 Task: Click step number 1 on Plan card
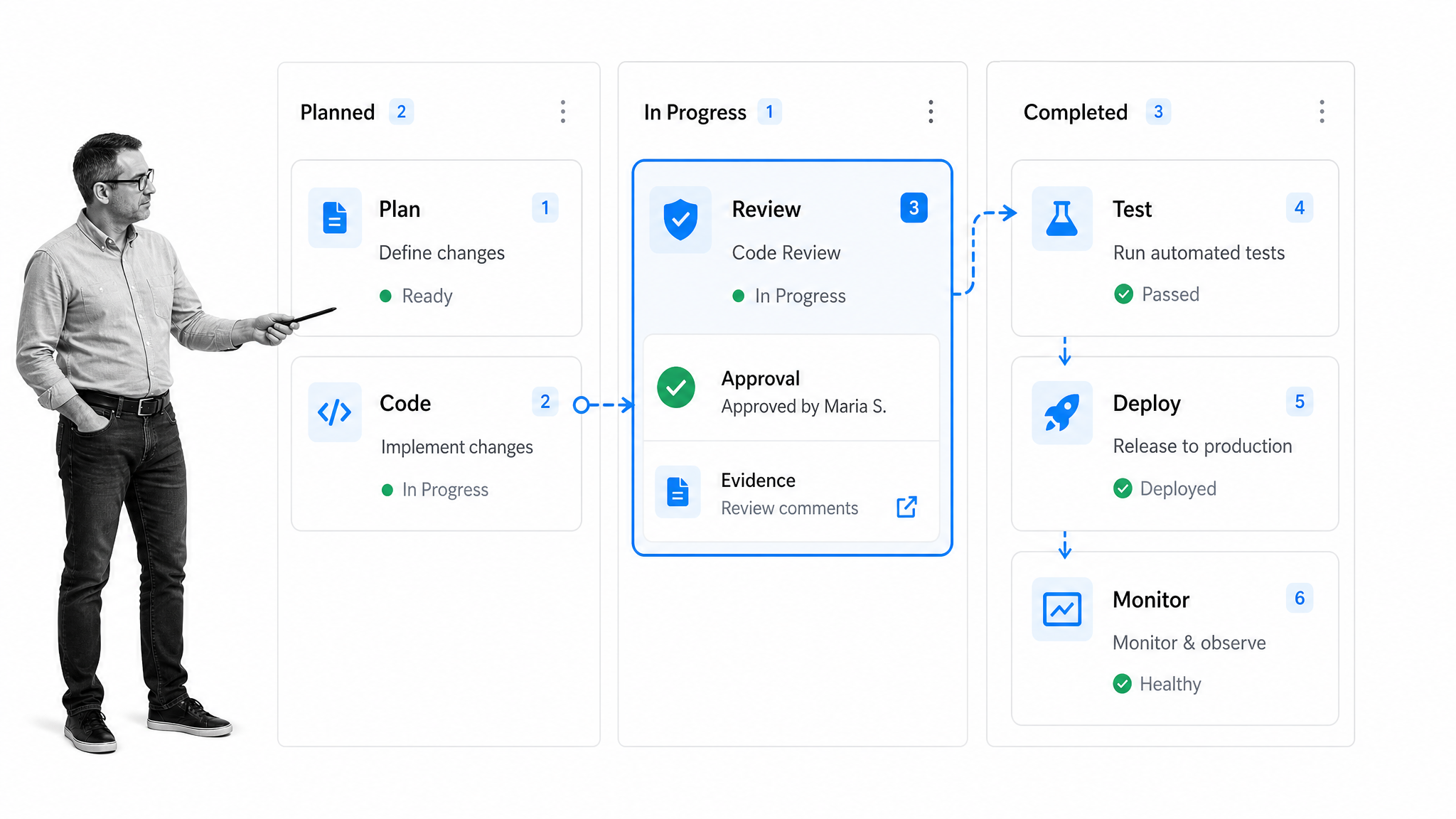point(545,208)
